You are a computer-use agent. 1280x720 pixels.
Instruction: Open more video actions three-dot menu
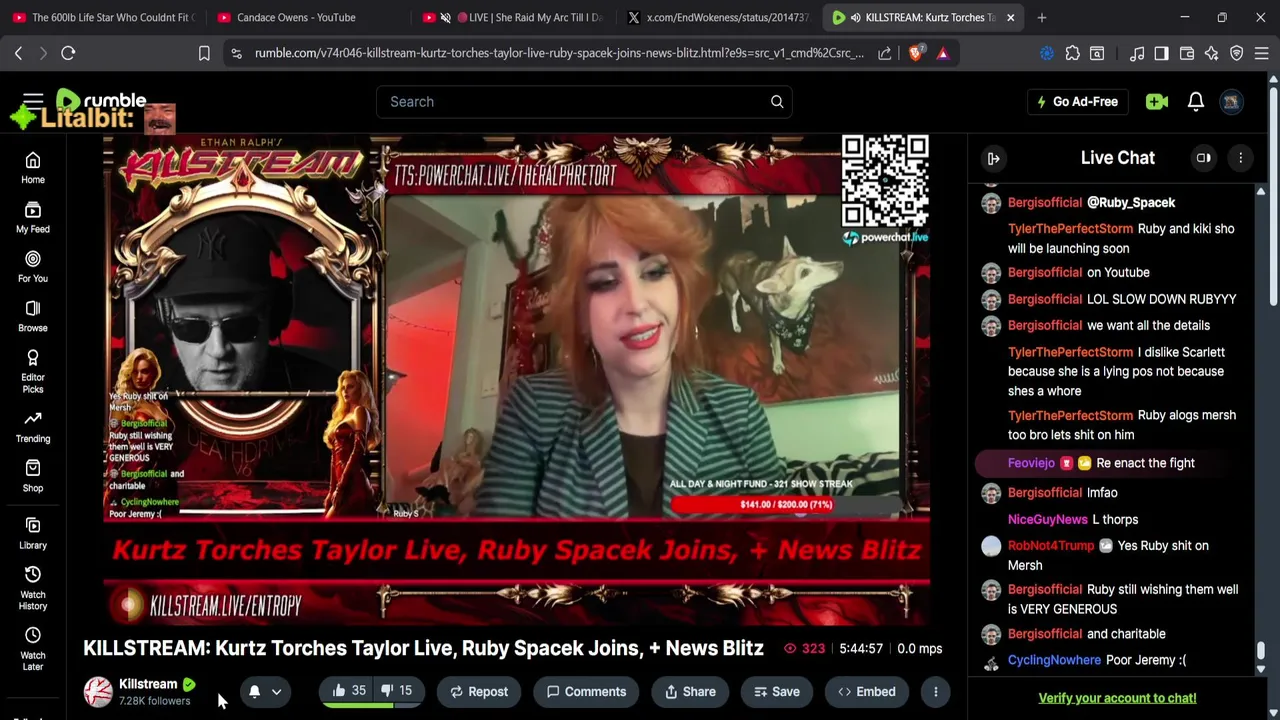(935, 691)
